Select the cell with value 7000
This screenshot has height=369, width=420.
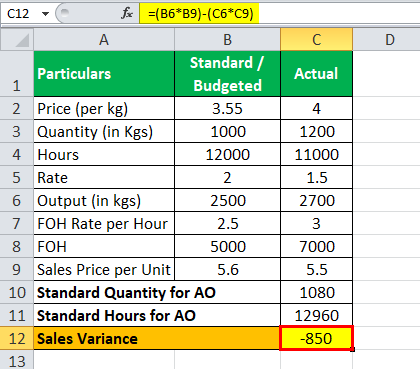[316, 246]
